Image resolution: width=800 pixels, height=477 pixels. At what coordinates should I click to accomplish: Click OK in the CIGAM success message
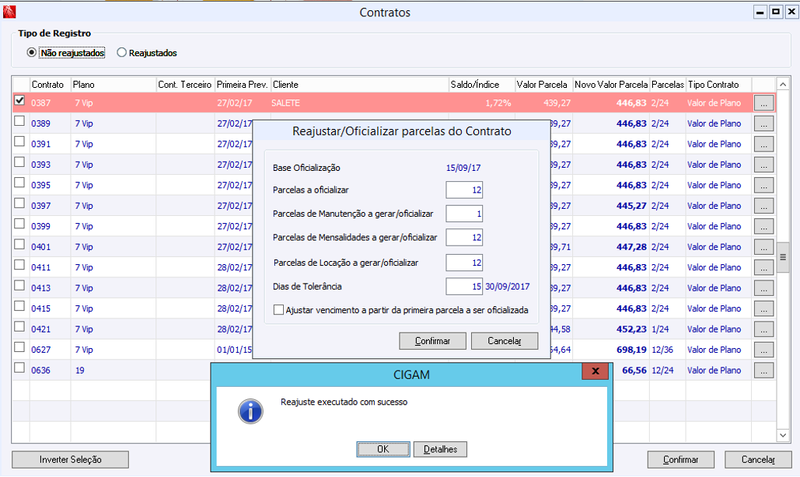[x=383, y=449]
